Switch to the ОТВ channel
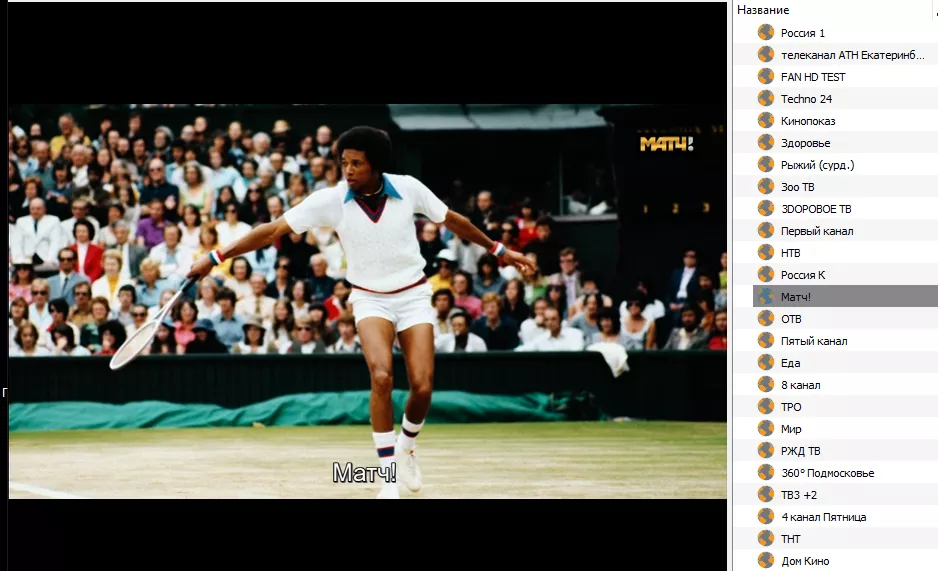 coord(791,319)
